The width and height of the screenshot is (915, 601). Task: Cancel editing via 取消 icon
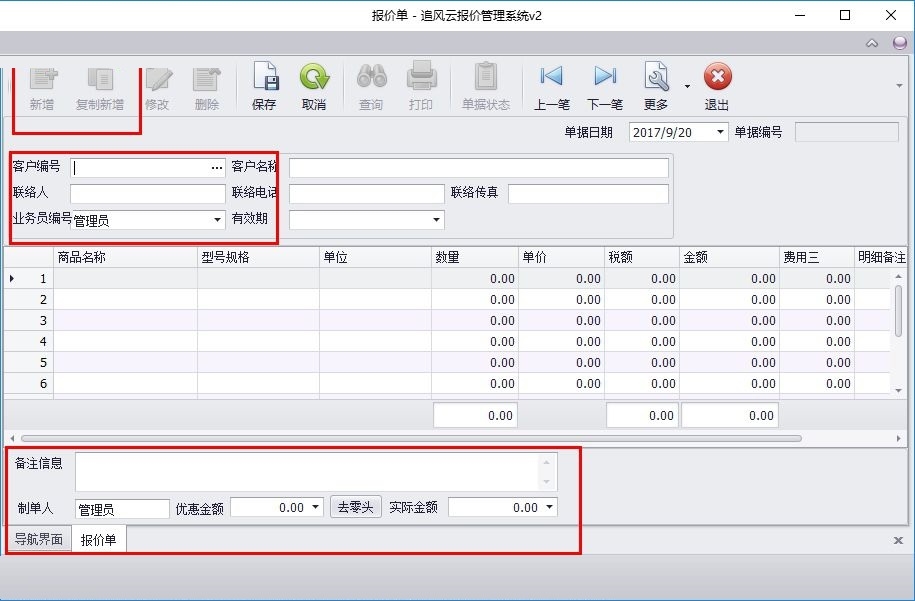314,77
